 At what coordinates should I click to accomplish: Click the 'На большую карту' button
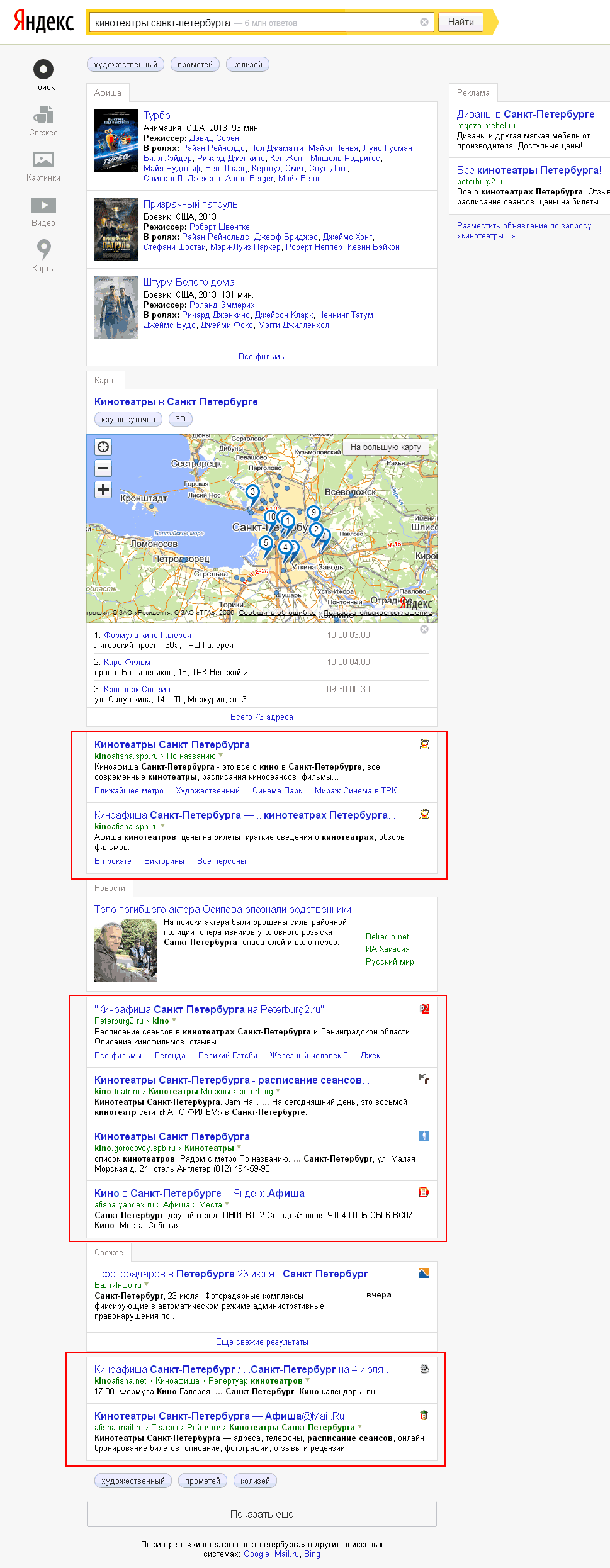coord(386,447)
